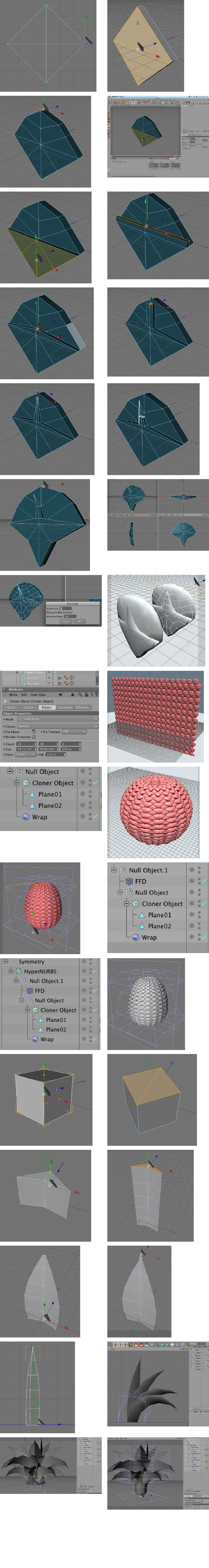Click the Wrap icon in the Null Object.1-rooted tree

pyautogui.click(x=136, y=937)
